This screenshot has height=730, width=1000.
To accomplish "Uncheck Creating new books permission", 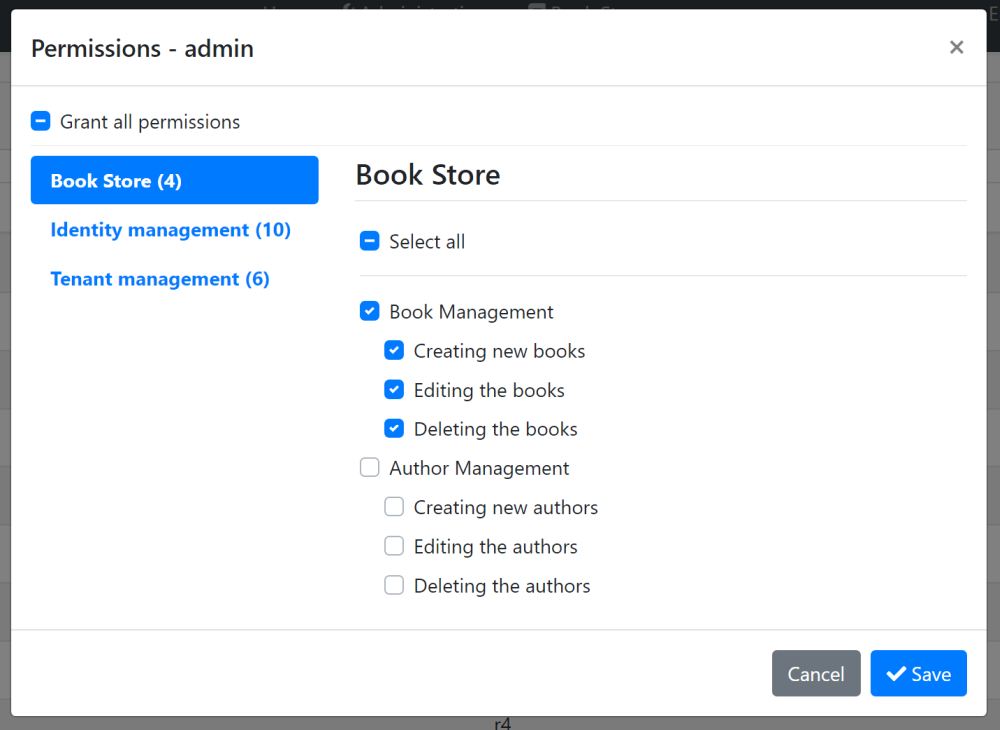I will [x=394, y=350].
